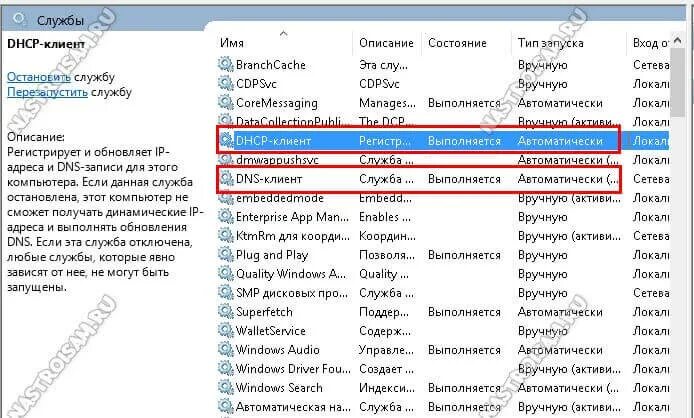Select the DataCollectionPubli... service name
Image resolution: width=694 pixels, height=418 pixels.
(293, 122)
